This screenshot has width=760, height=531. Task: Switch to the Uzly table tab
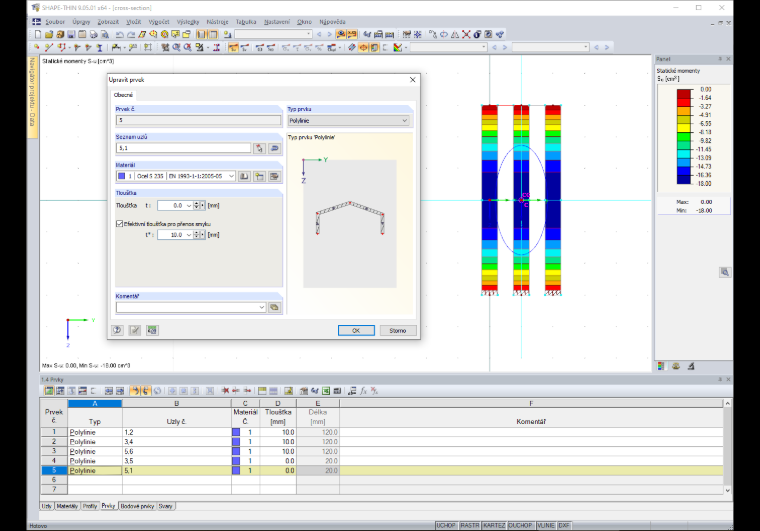tap(47, 506)
